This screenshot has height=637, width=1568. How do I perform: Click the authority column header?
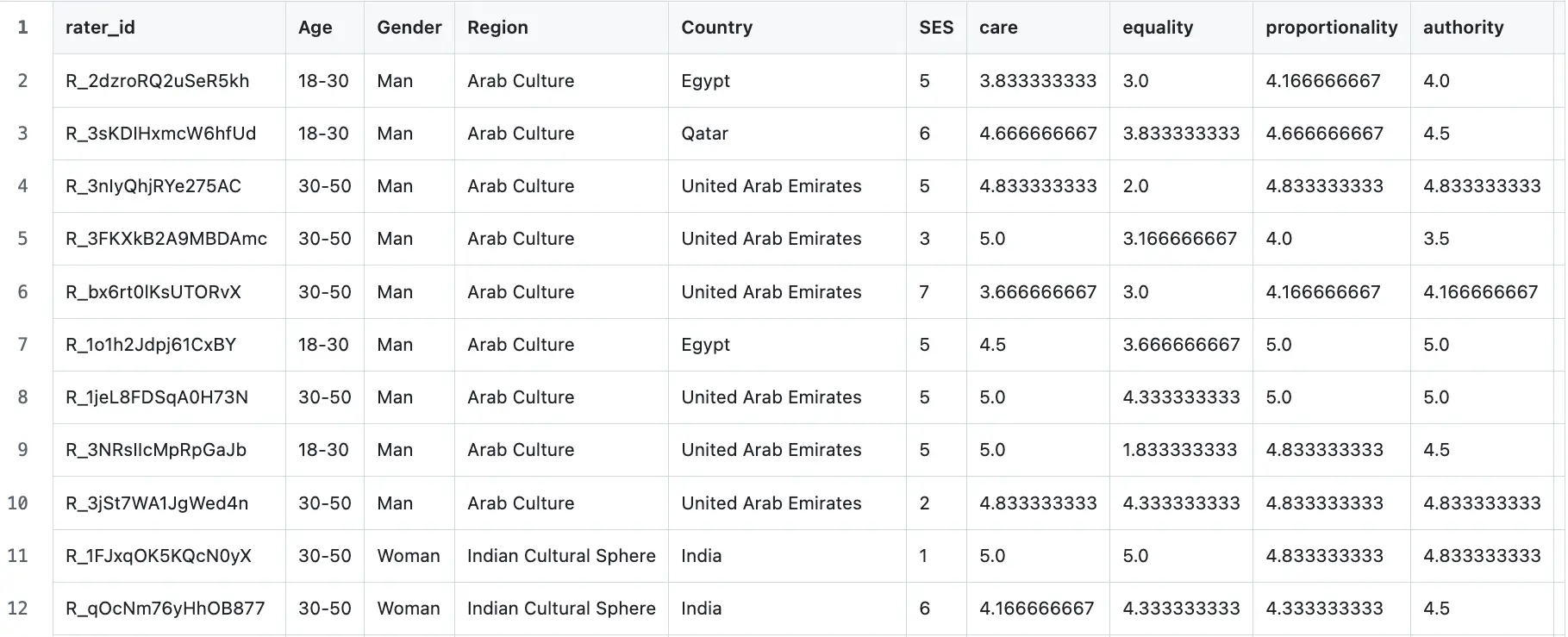[1463, 28]
